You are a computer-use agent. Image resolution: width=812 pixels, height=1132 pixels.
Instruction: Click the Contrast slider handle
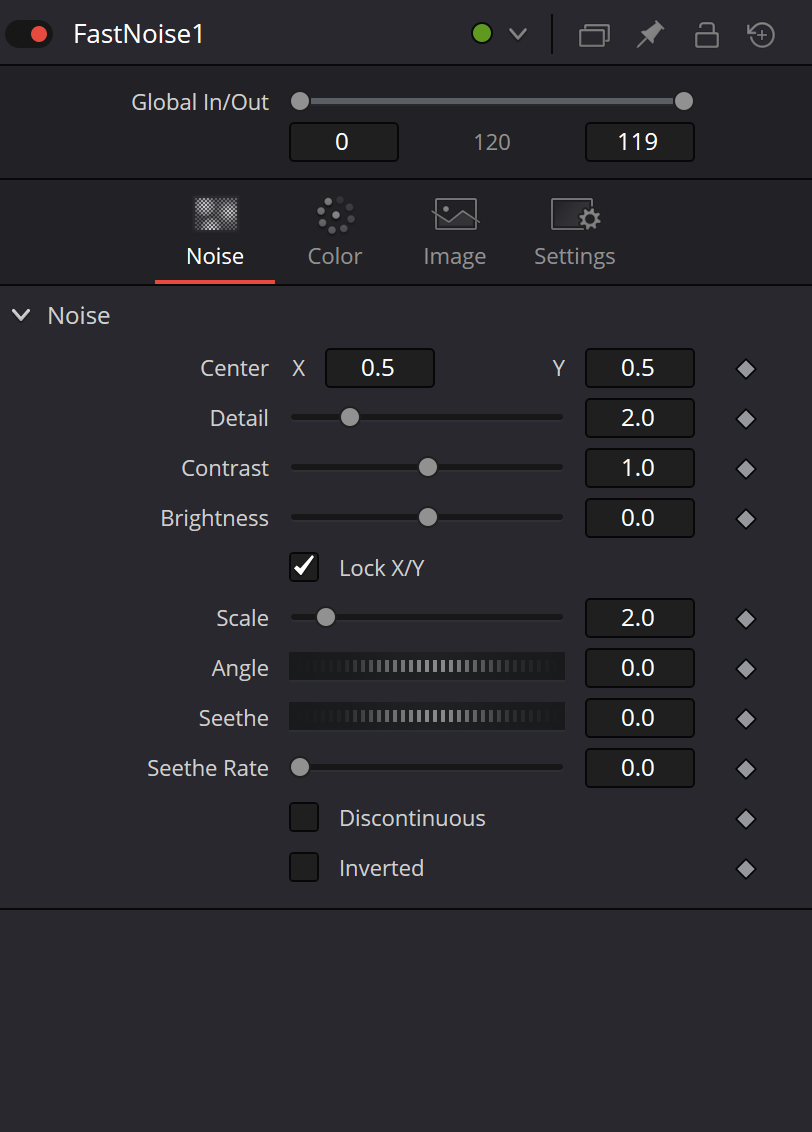428,467
